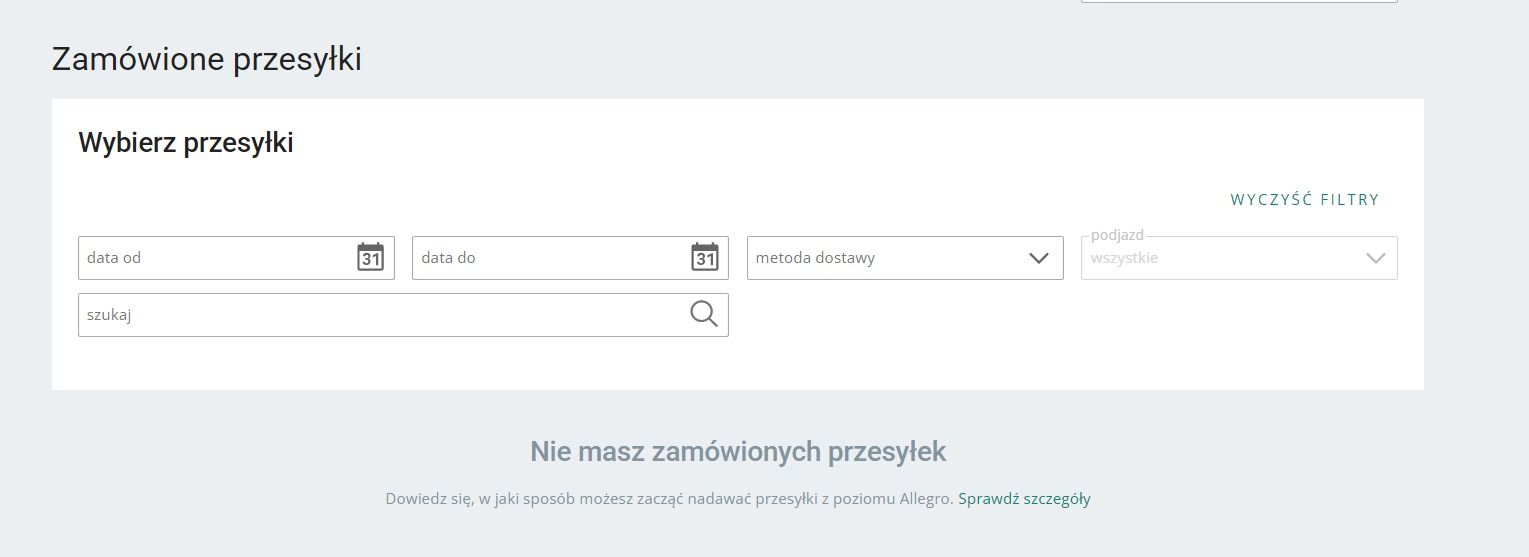Expand the podjazd chevron arrow

pyautogui.click(x=1376, y=258)
